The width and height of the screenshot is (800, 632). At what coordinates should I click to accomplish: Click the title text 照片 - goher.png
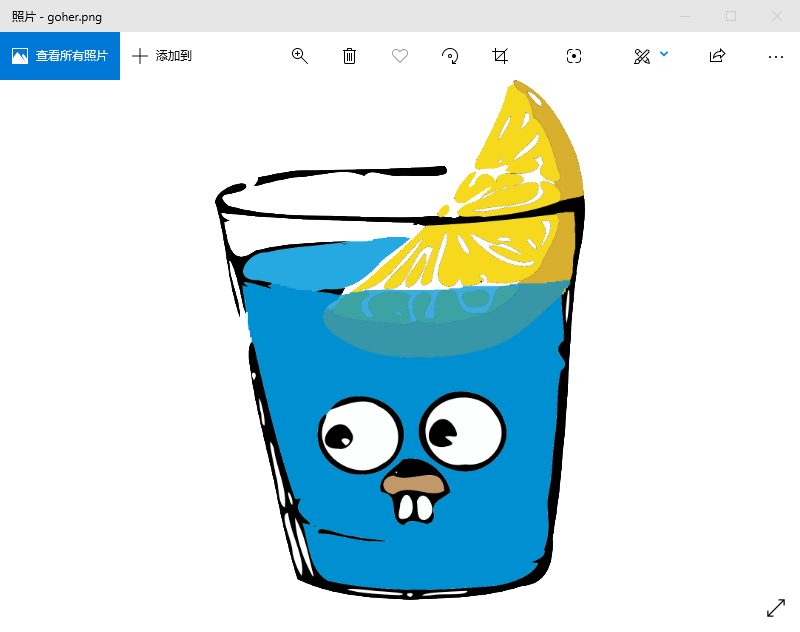(x=56, y=16)
